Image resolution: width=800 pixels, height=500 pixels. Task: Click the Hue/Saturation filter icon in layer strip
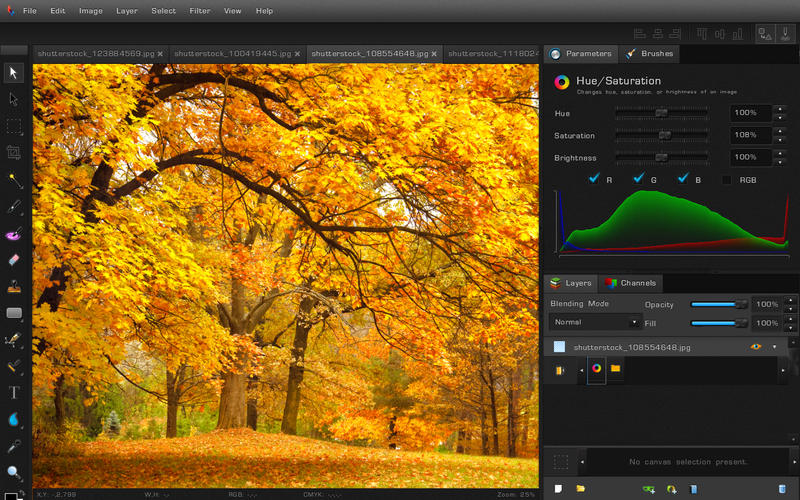pos(596,368)
